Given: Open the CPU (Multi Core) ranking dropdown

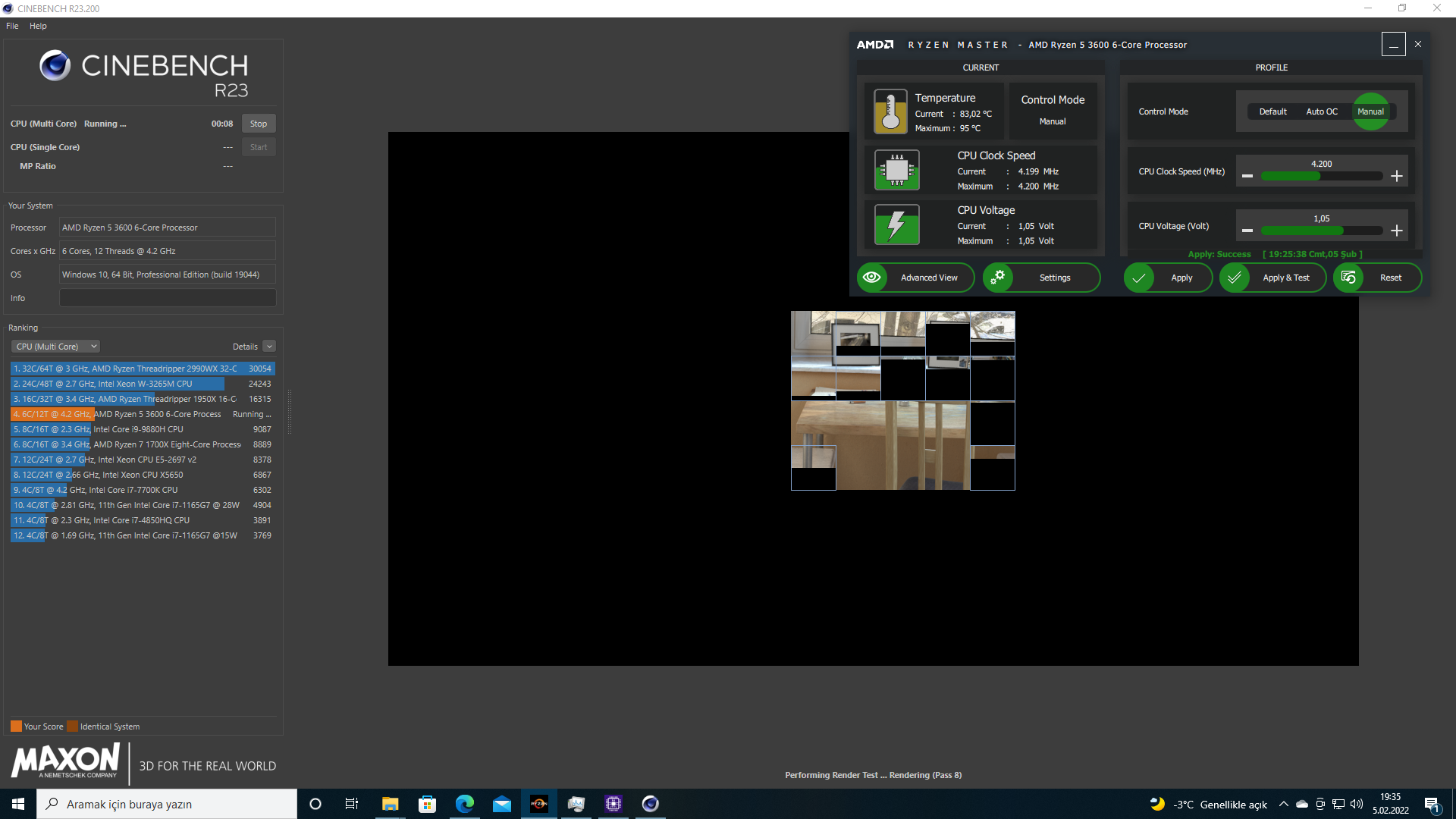Looking at the screenshot, I should pyautogui.click(x=55, y=347).
